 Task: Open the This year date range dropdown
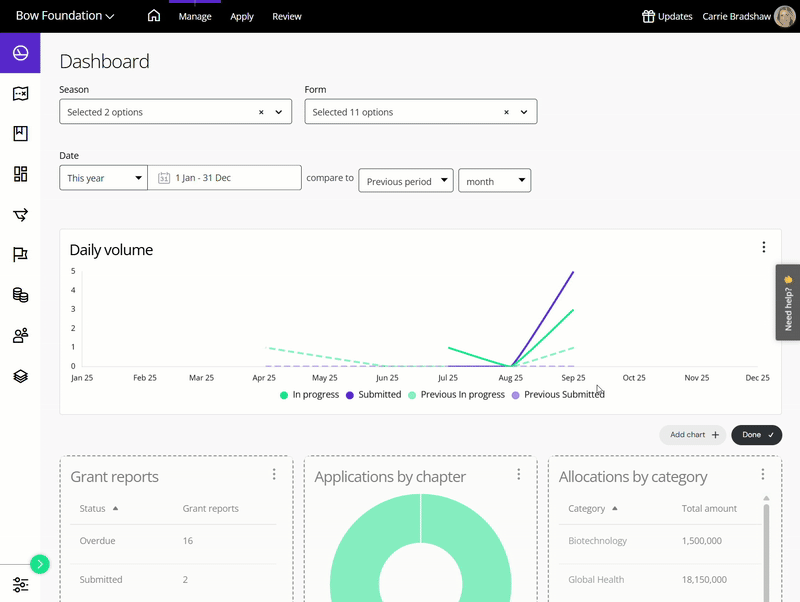(x=103, y=177)
